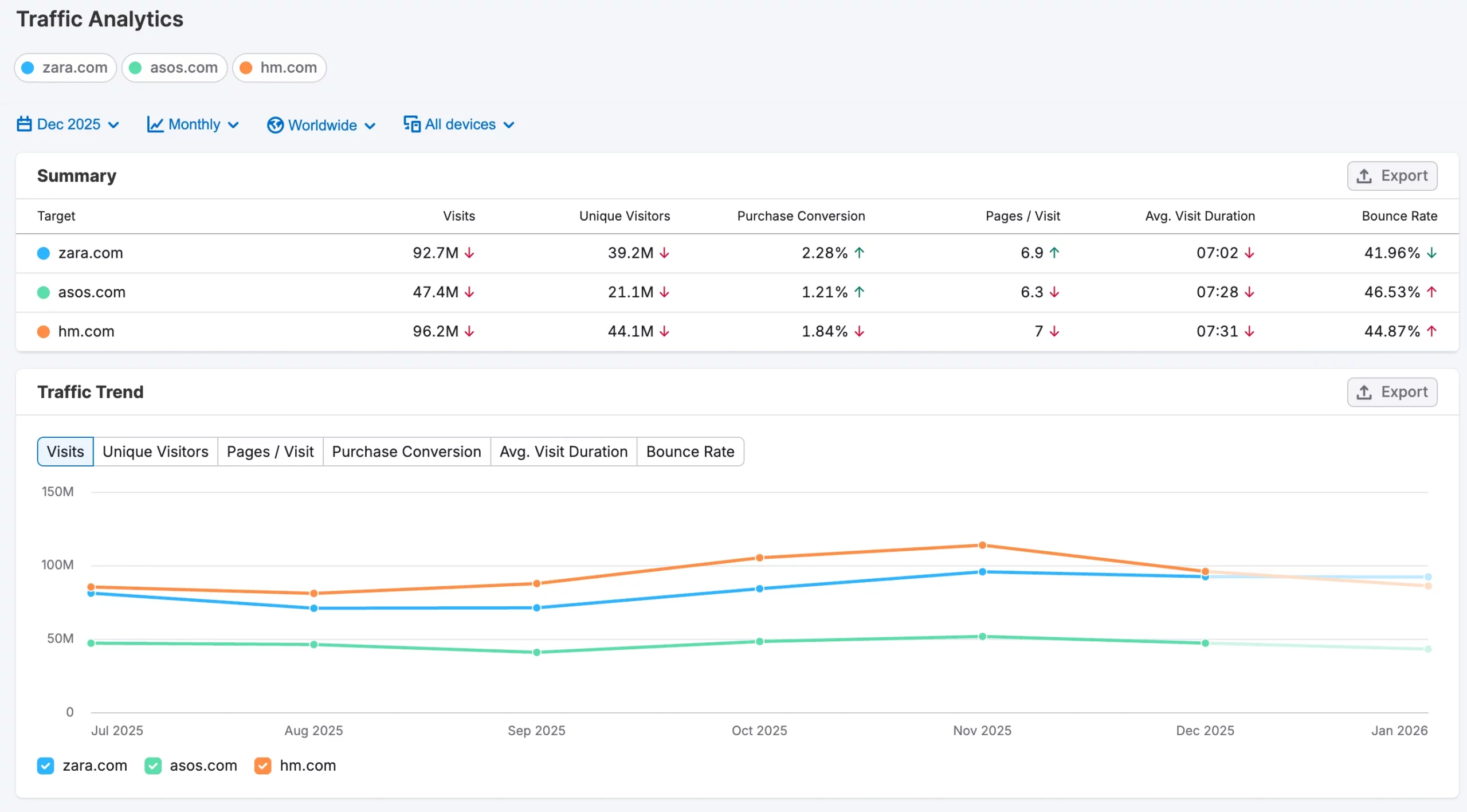Click the red down arrow beside hm.com Visits
The width and height of the screenshot is (1467, 812).
pos(469,331)
